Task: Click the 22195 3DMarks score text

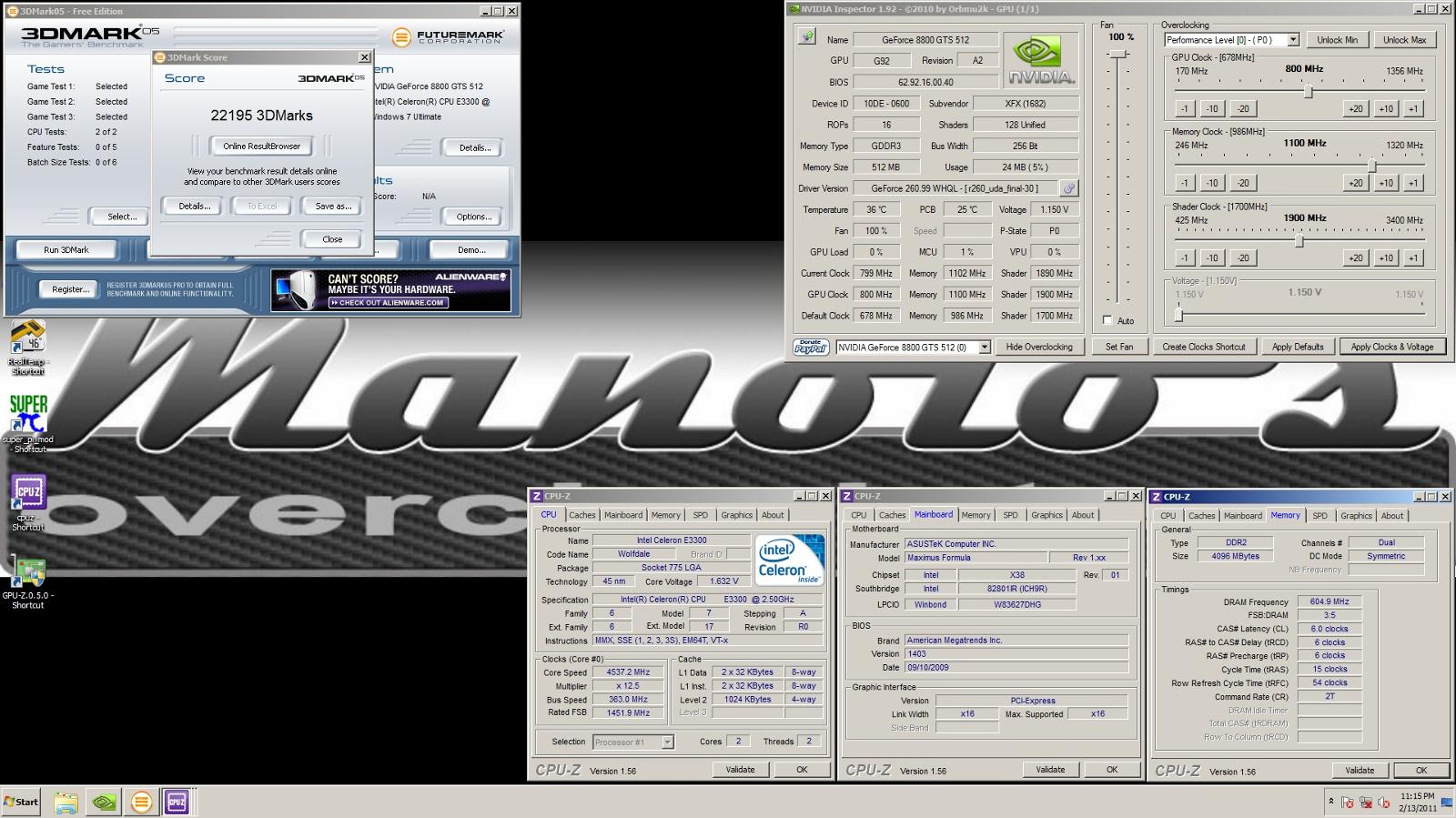Action: pyautogui.click(x=262, y=116)
